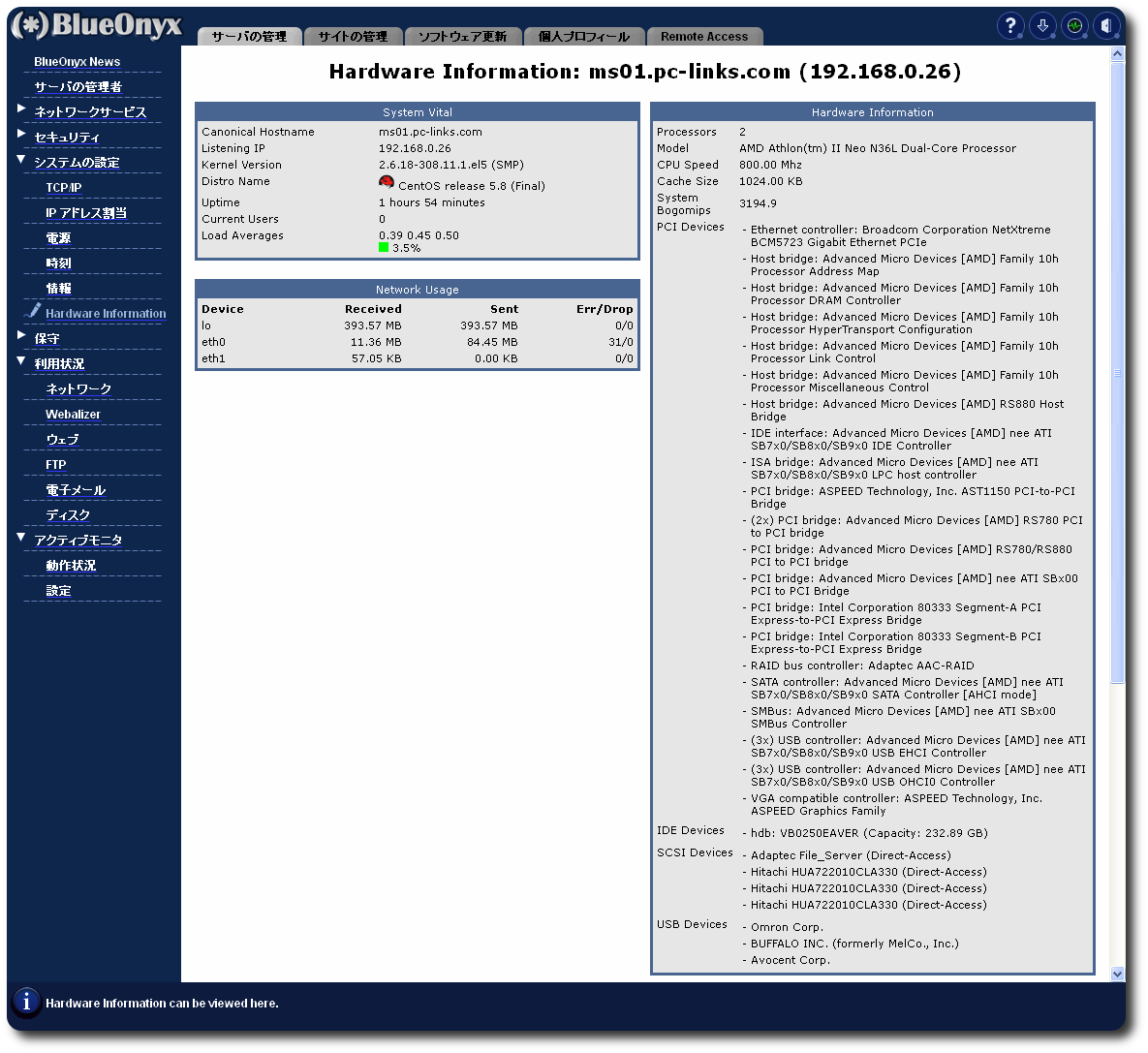
Task: Collapse the 利用状況 menu arrow
Action: [x=21, y=361]
